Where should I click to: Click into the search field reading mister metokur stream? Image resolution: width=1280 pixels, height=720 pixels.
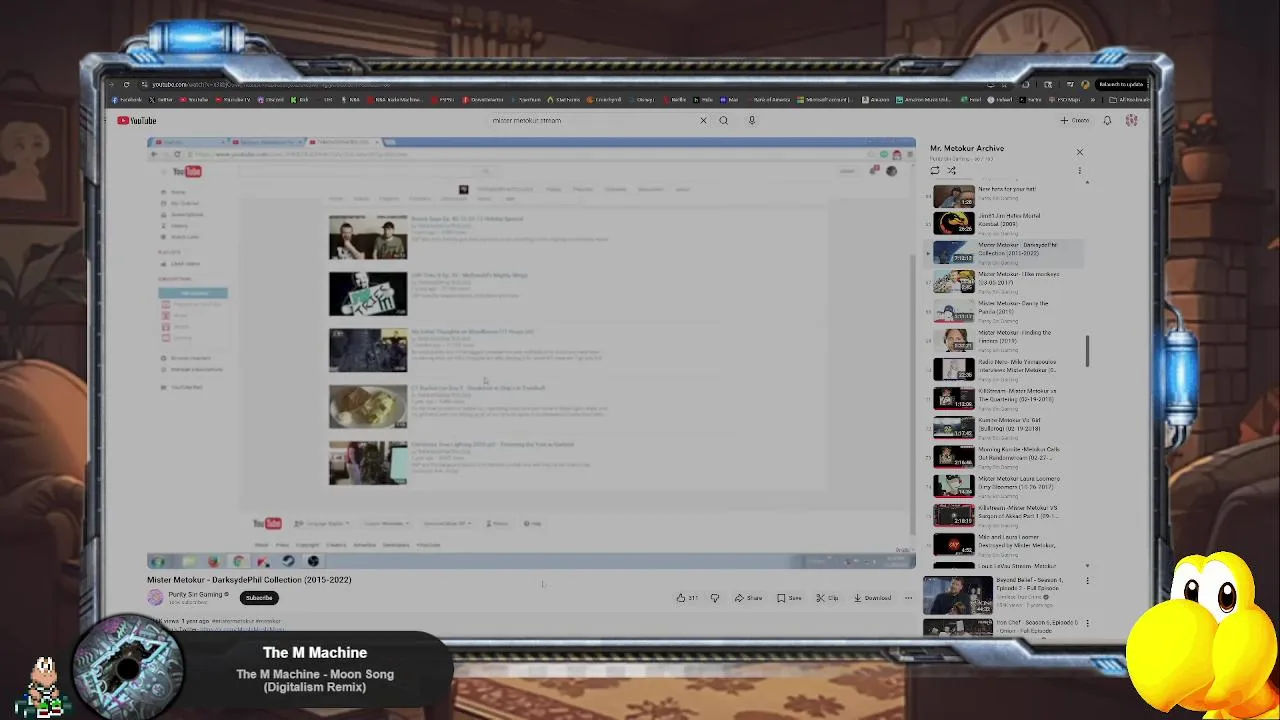click(x=590, y=120)
